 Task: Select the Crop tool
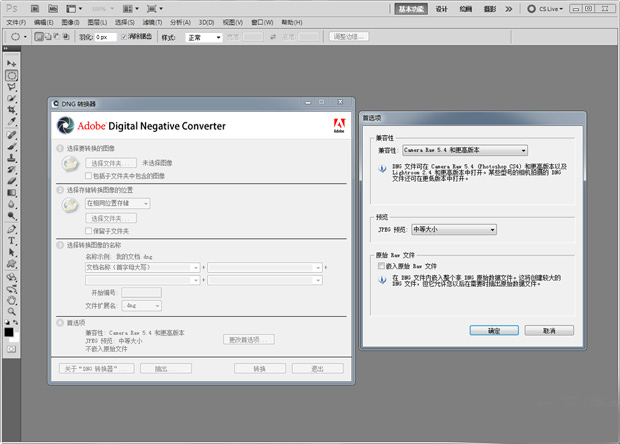[11, 110]
